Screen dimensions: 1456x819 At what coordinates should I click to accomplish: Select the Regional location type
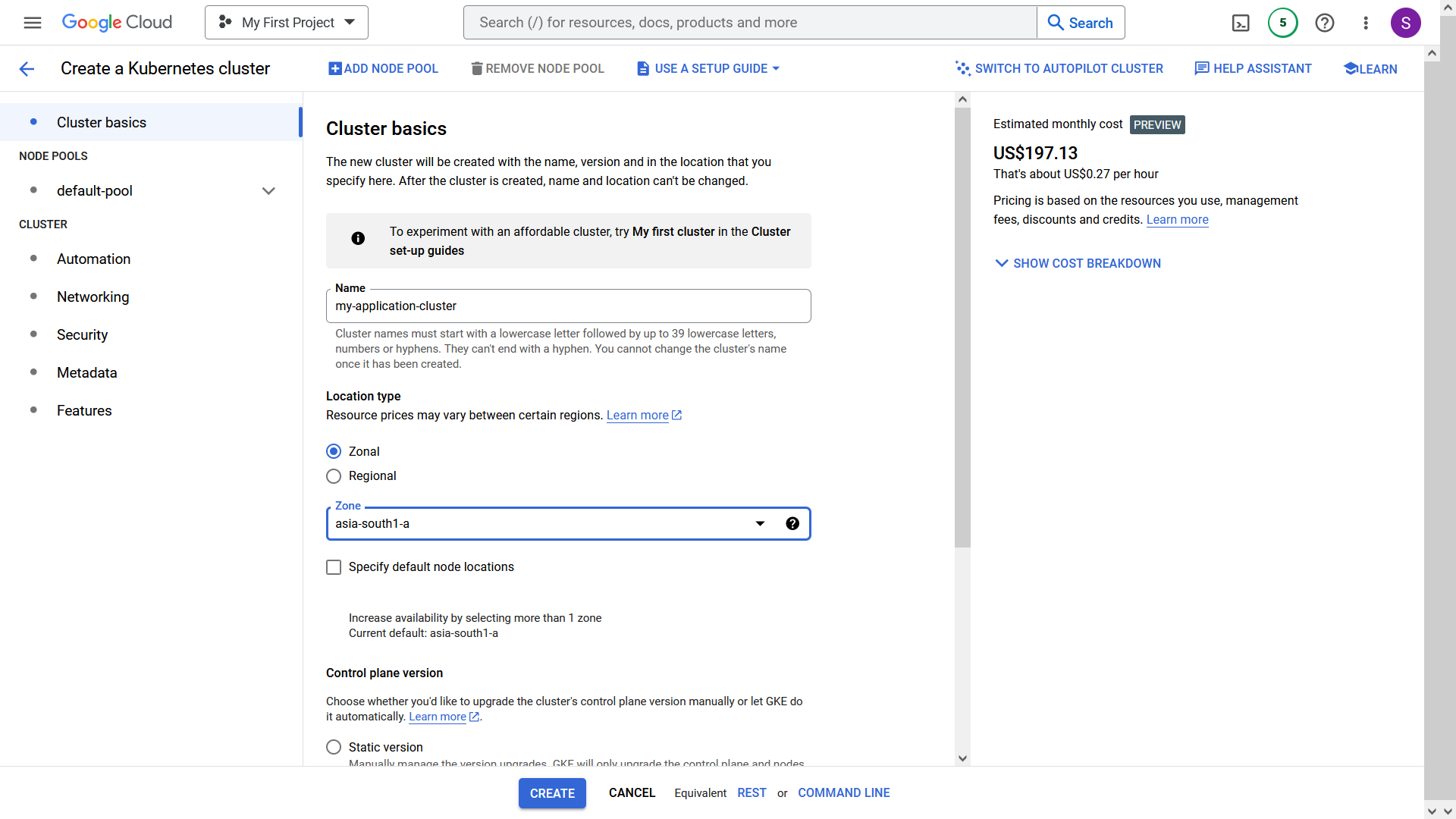334,476
